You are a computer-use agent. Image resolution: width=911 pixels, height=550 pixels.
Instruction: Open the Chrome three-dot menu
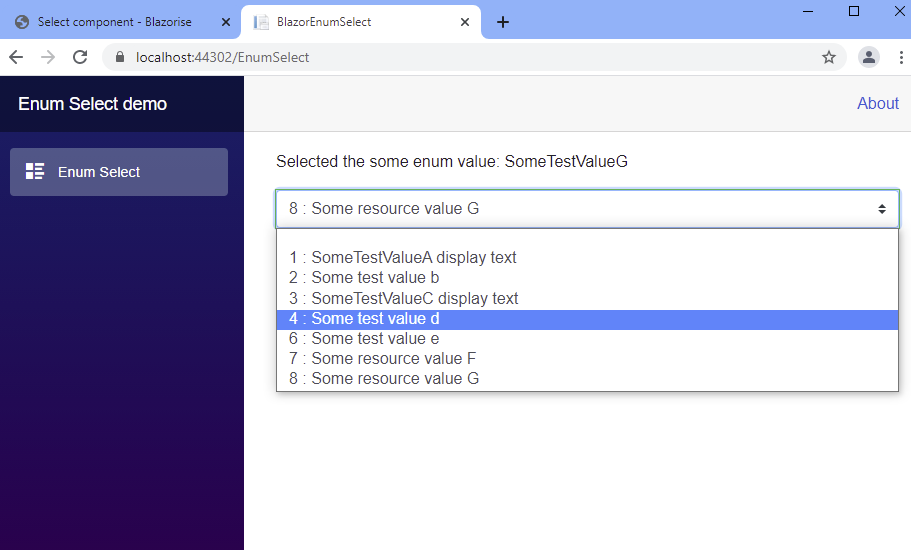[901, 57]
